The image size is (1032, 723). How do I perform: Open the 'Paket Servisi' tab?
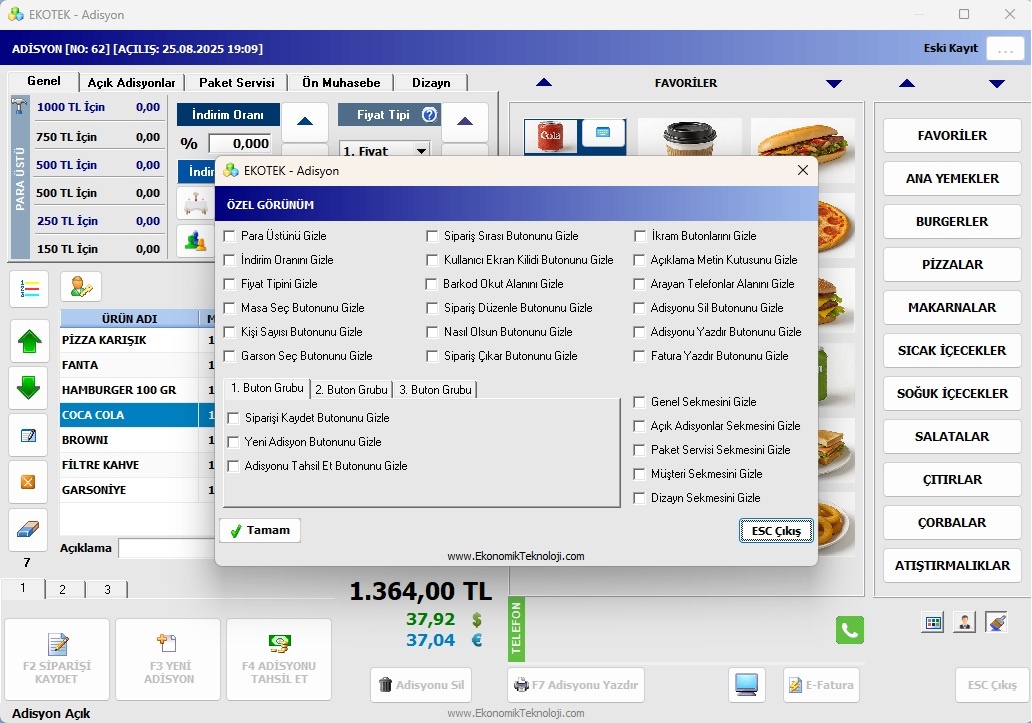[x=237, y=83]
